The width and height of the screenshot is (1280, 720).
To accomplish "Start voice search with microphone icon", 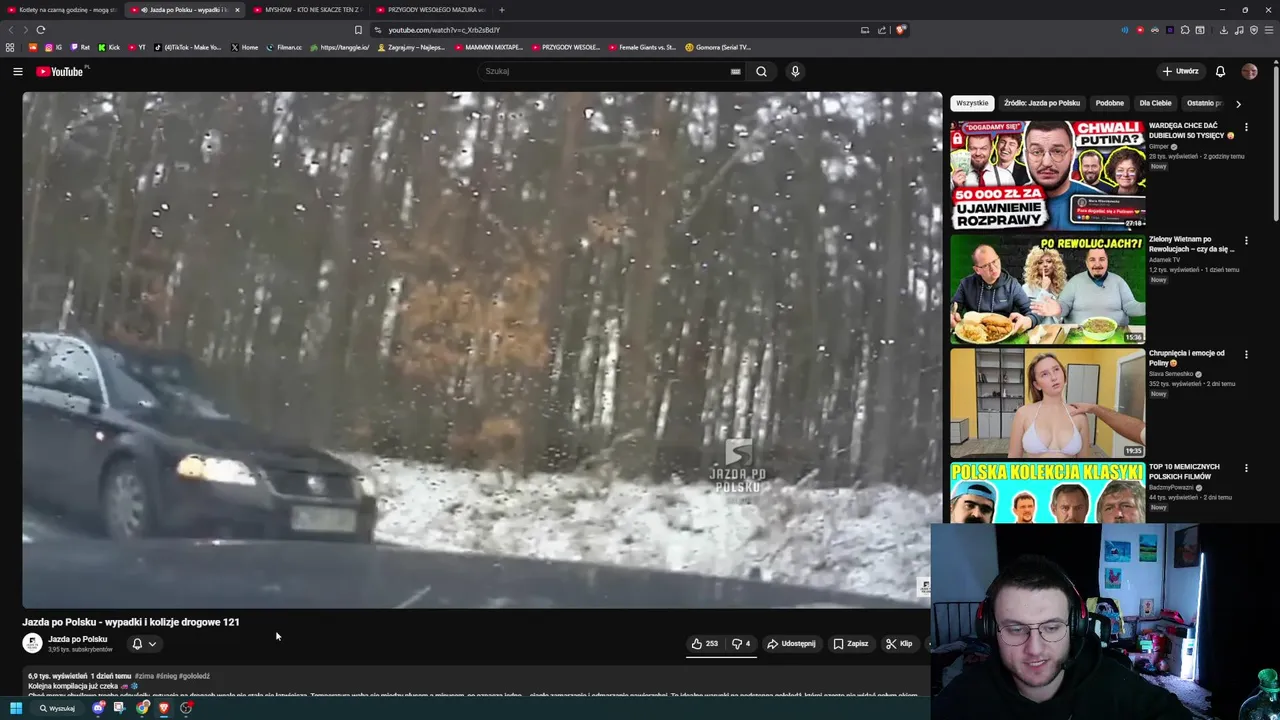I will coord(795,71).
